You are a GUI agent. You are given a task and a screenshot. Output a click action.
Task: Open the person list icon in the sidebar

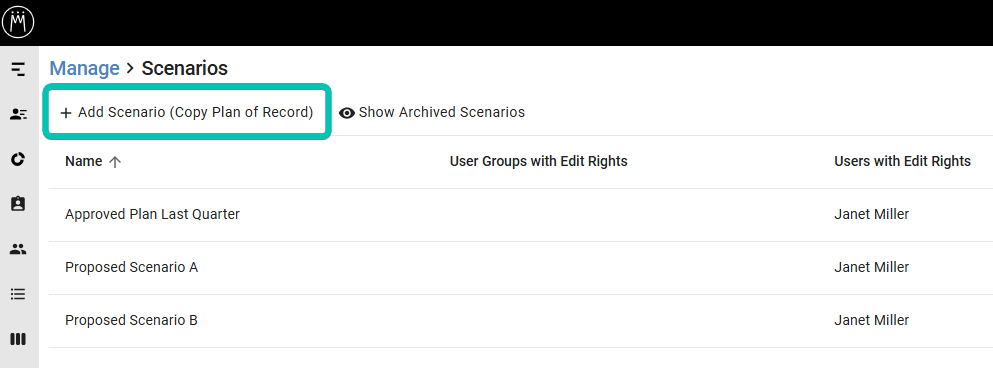tap(18, 114)
